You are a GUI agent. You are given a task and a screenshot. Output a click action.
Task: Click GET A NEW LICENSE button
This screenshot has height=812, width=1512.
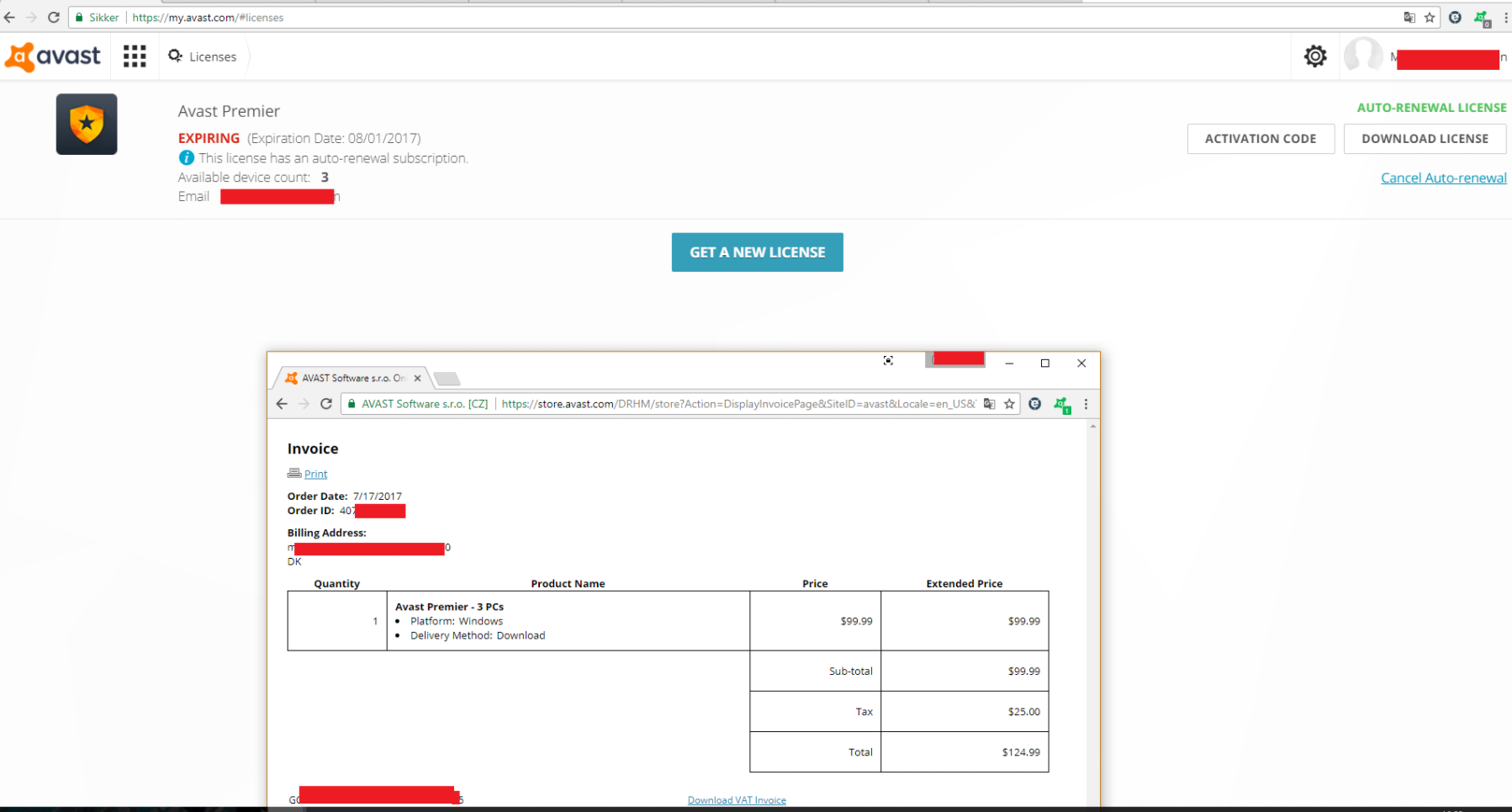[757, 252]
